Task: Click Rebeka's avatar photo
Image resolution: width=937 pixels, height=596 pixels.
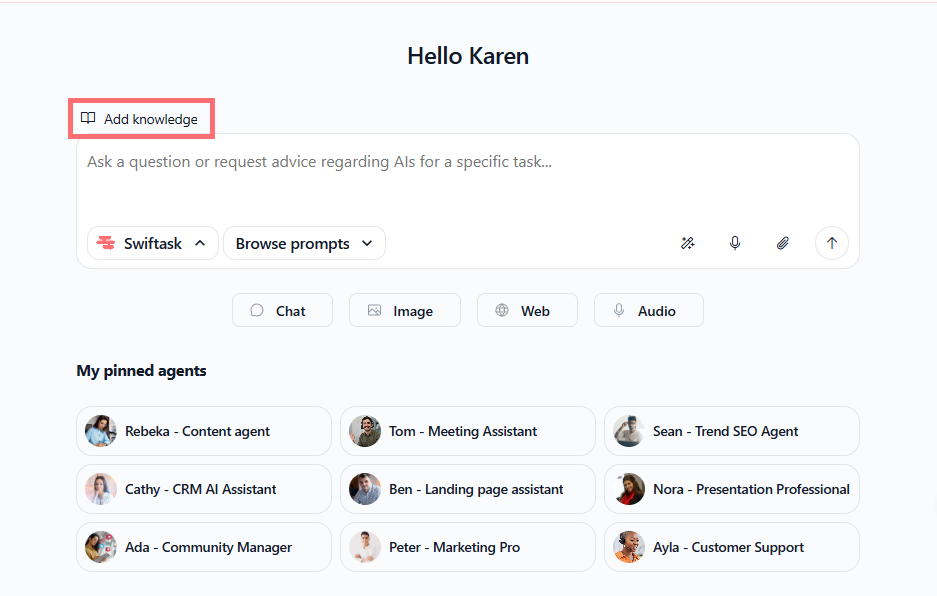Action: coord(101,431)
